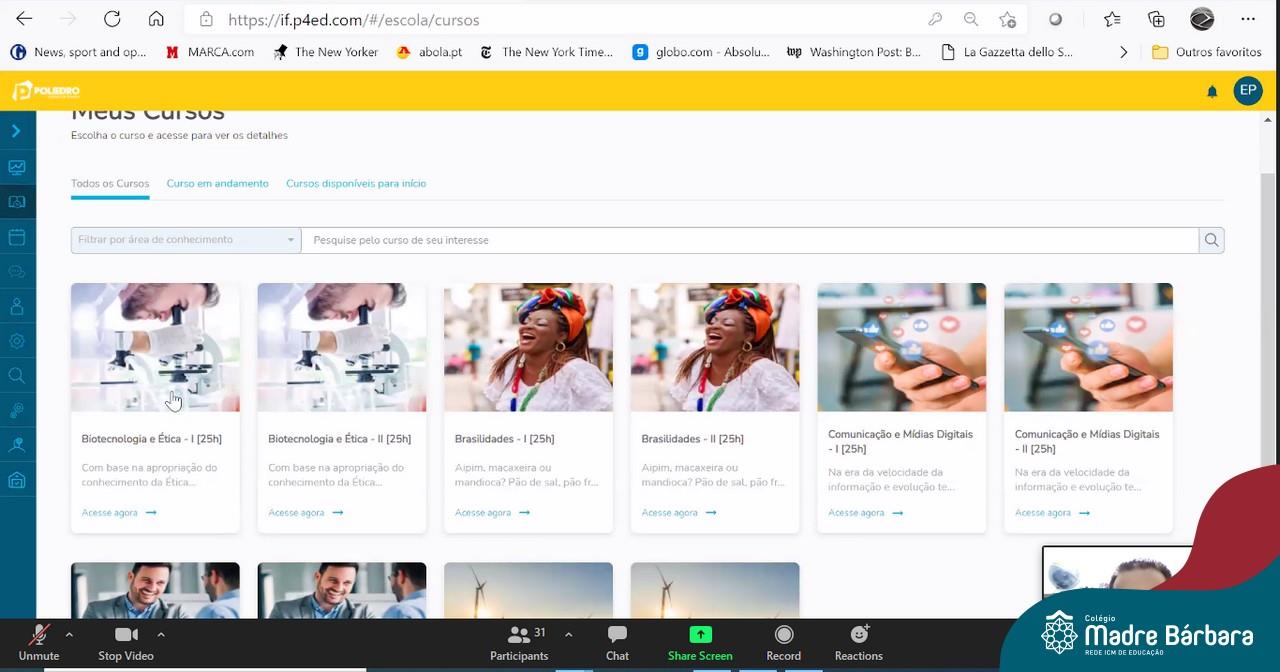The width and height of the screenshot is (1280, 672).
Task: Expand the audio options arrow beside Unmute
Action: click(69, 634)
